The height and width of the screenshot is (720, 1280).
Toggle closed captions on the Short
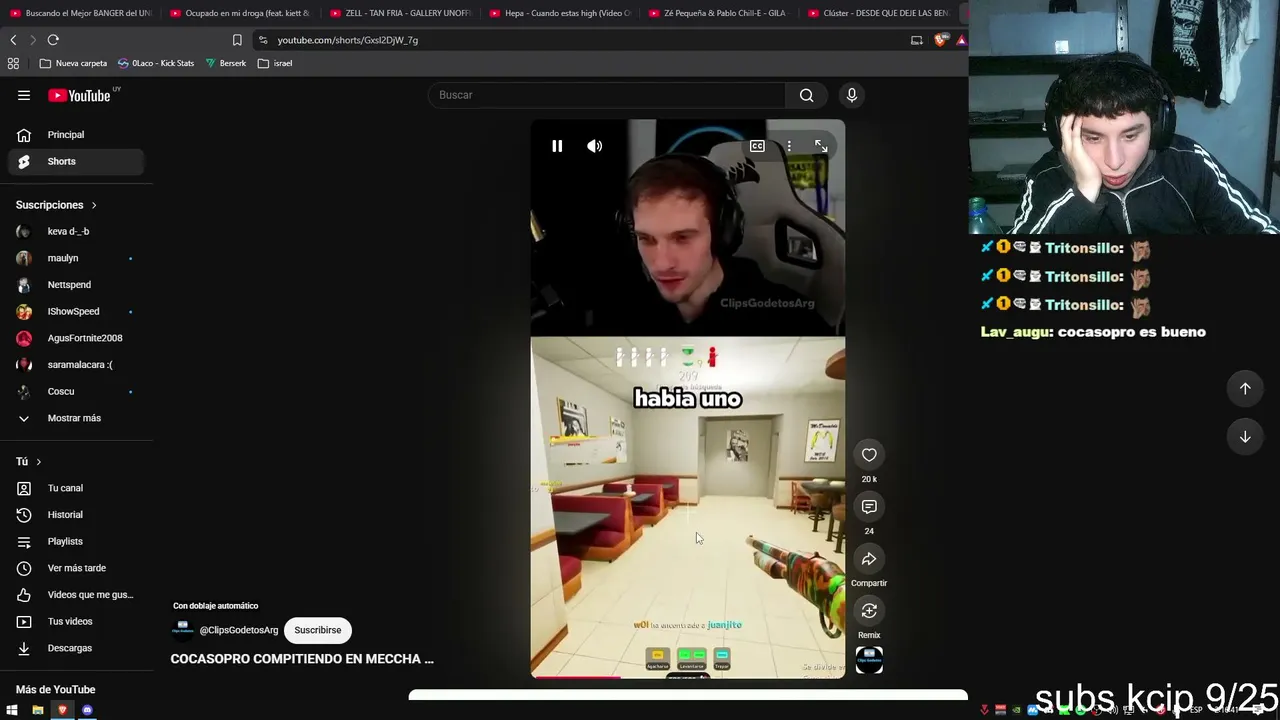click(757, 146)
